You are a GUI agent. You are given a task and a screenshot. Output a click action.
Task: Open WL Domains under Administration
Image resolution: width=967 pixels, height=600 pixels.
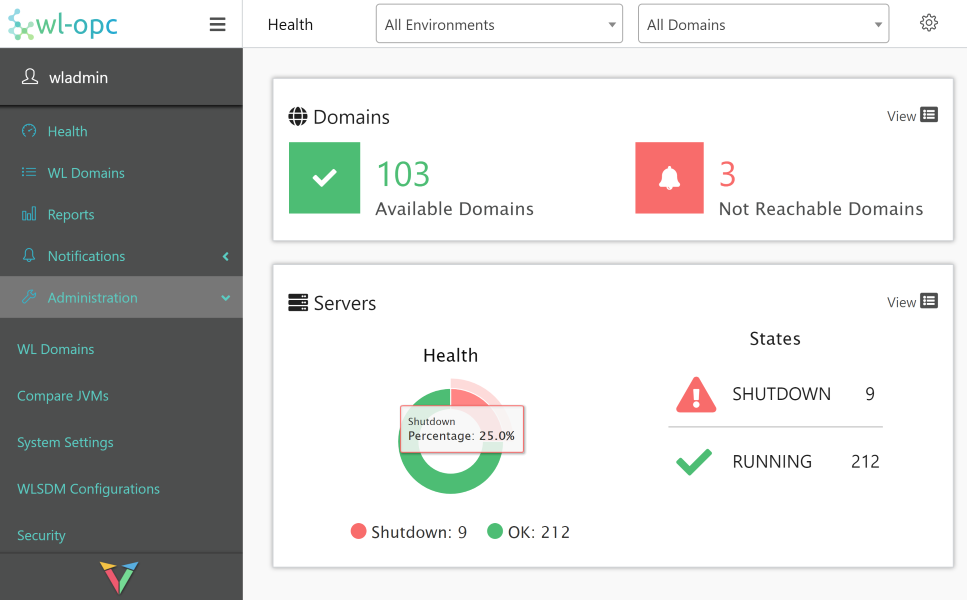[56, 349]
